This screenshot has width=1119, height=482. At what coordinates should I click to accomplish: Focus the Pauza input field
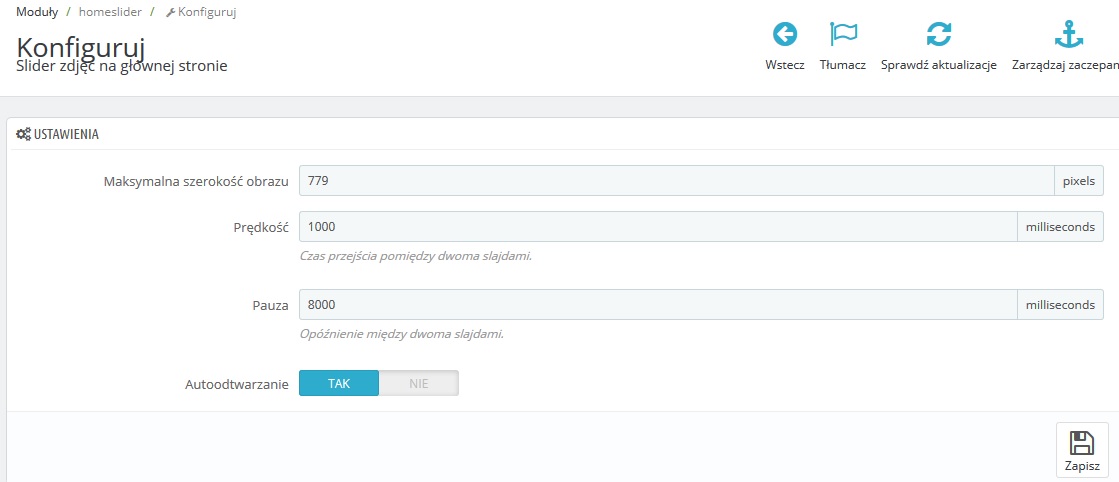pos(658,304)
